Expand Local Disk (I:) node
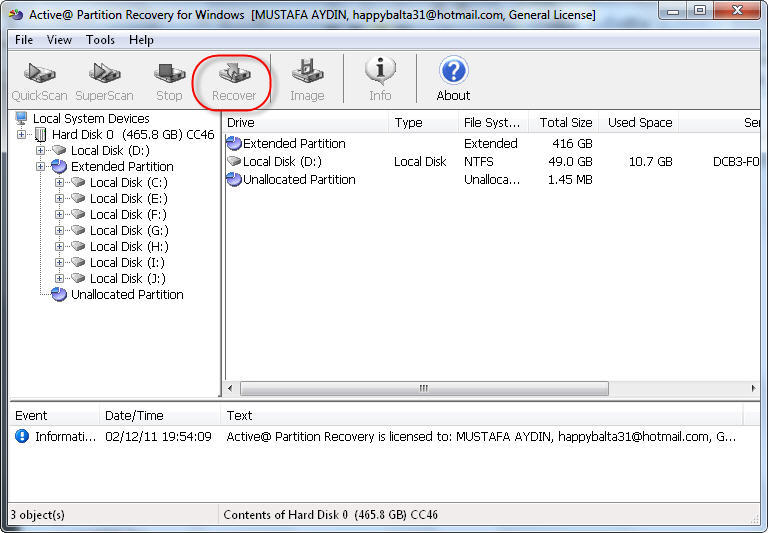768x533 pixels. coord(59,263)
